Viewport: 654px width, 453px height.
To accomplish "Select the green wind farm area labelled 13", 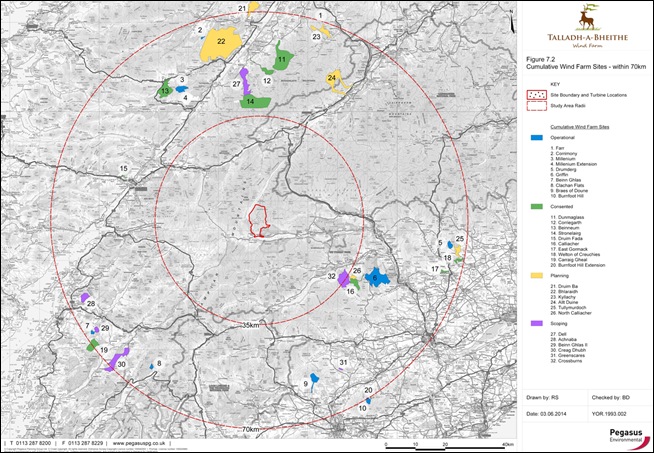I will click(x=165, y=91).
